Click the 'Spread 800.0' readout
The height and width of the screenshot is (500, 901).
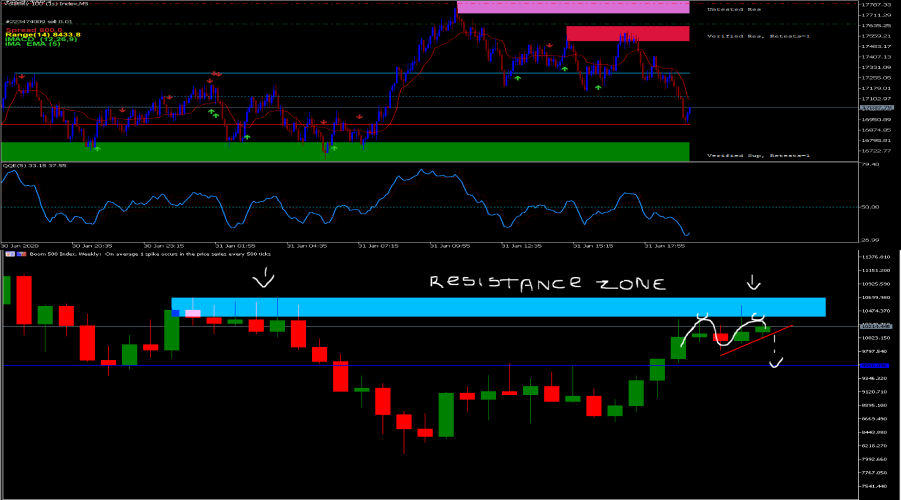coord(34,30)
